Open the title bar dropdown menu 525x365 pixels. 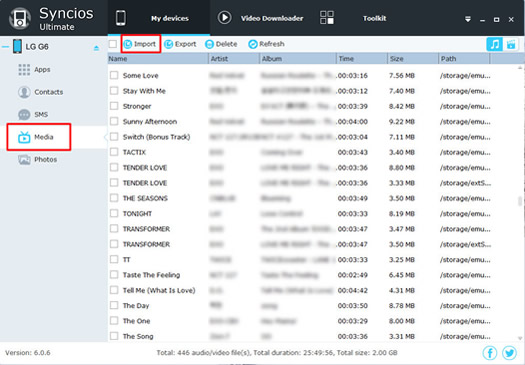point(468,19)
